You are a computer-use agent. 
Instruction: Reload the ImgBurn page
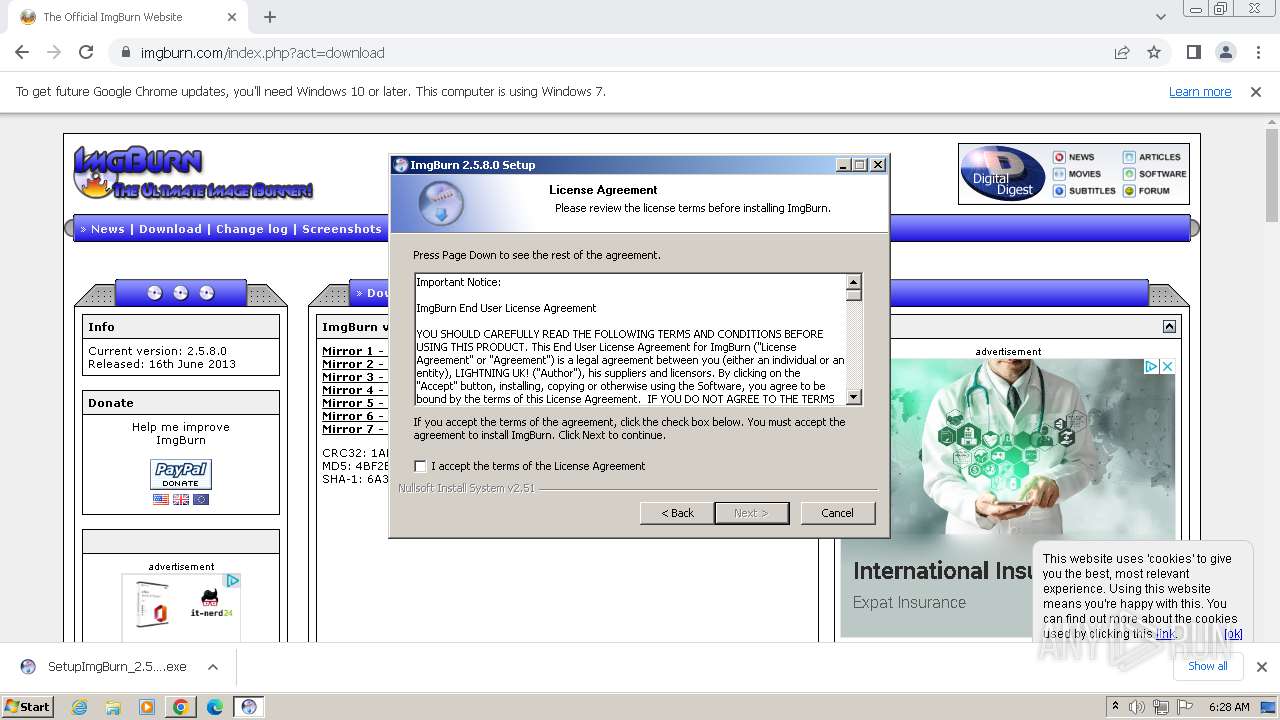click(86, 53)
